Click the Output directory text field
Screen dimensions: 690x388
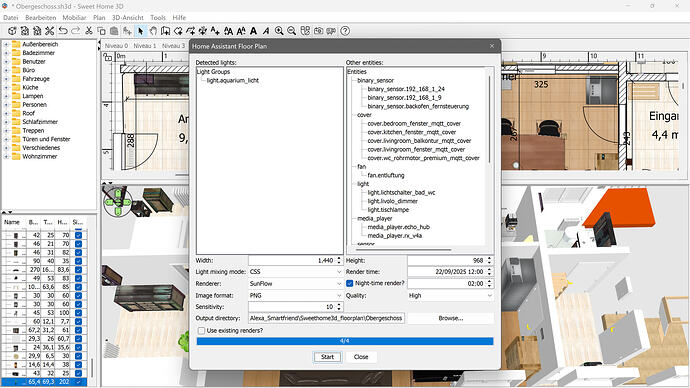click(327, 318)
